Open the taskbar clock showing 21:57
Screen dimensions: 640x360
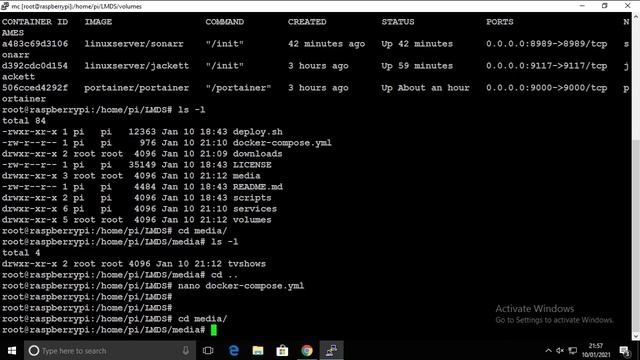[x=596, y=351]
